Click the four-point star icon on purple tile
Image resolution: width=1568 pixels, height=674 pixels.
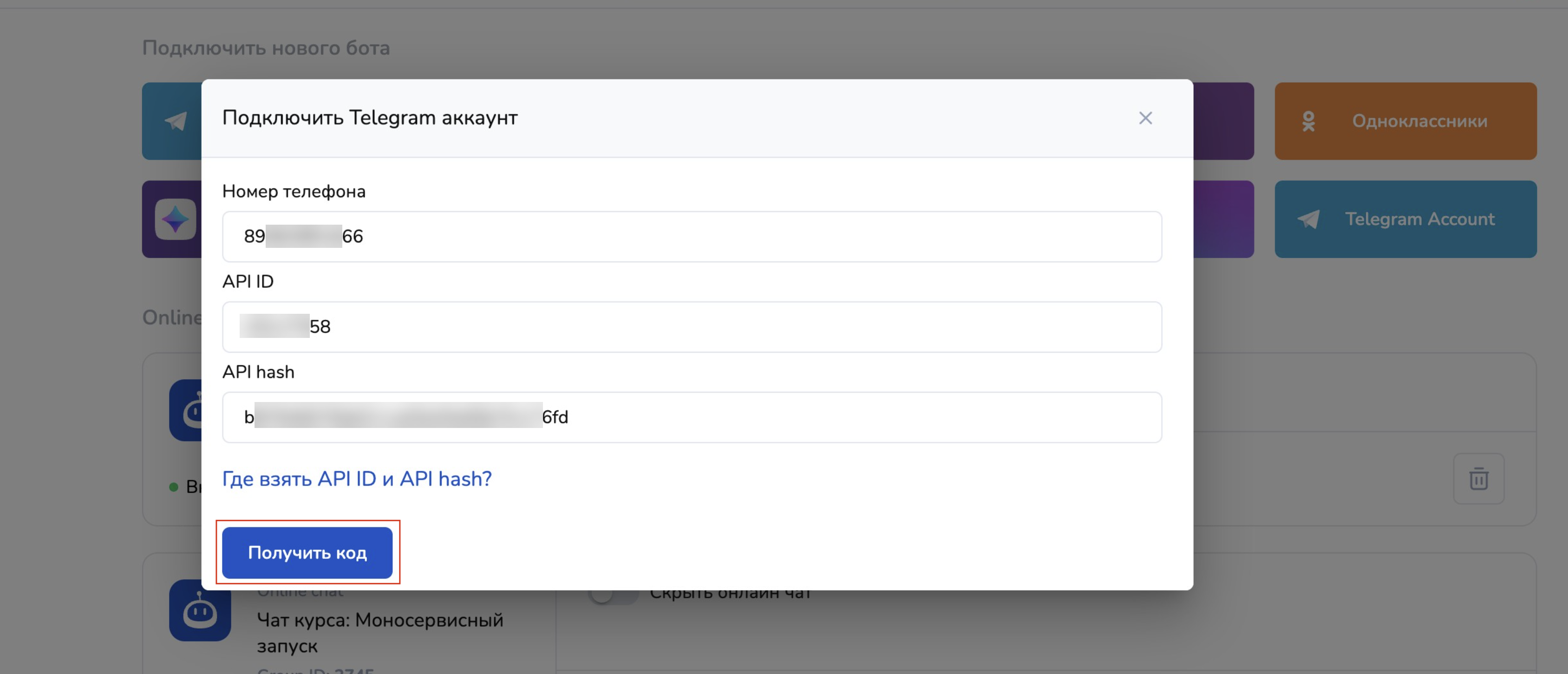coord(175,219)
